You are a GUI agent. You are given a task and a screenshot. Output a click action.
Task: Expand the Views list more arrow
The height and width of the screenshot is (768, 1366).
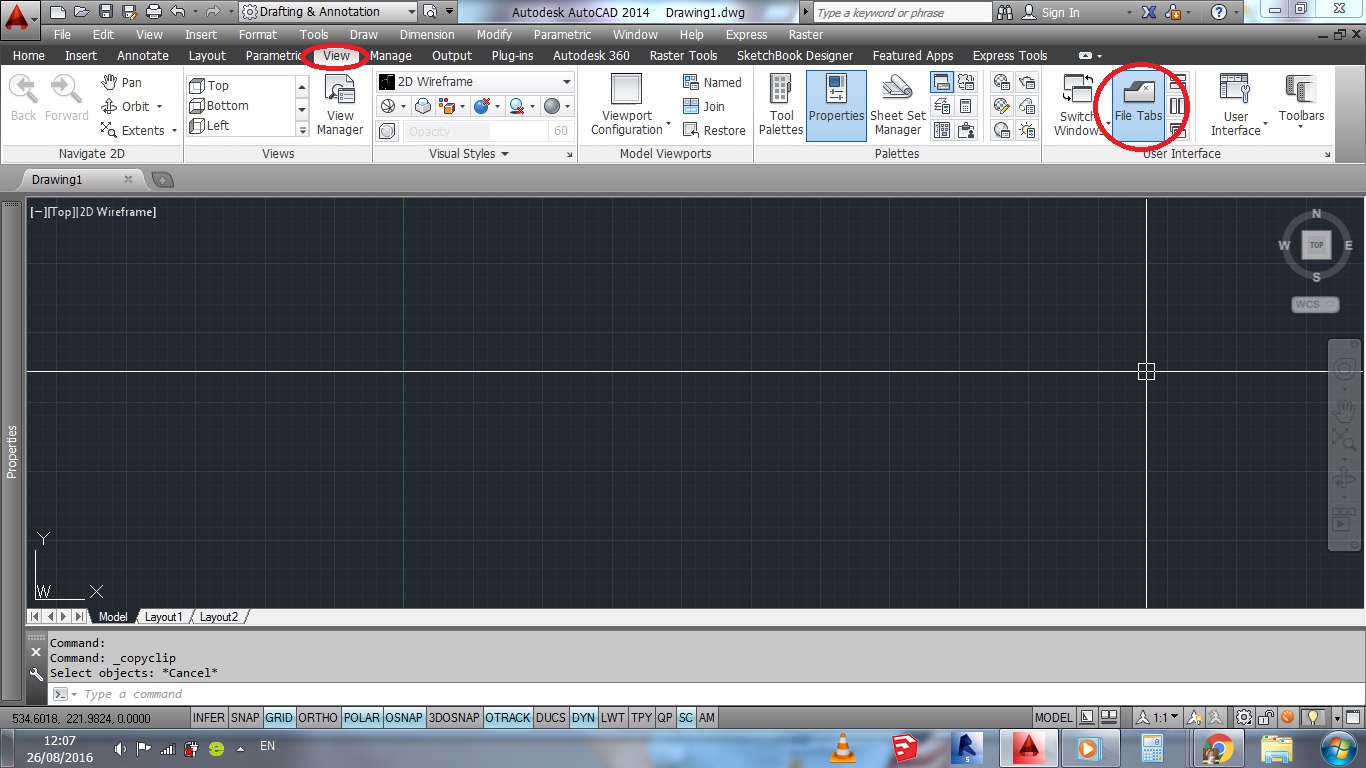302,130
